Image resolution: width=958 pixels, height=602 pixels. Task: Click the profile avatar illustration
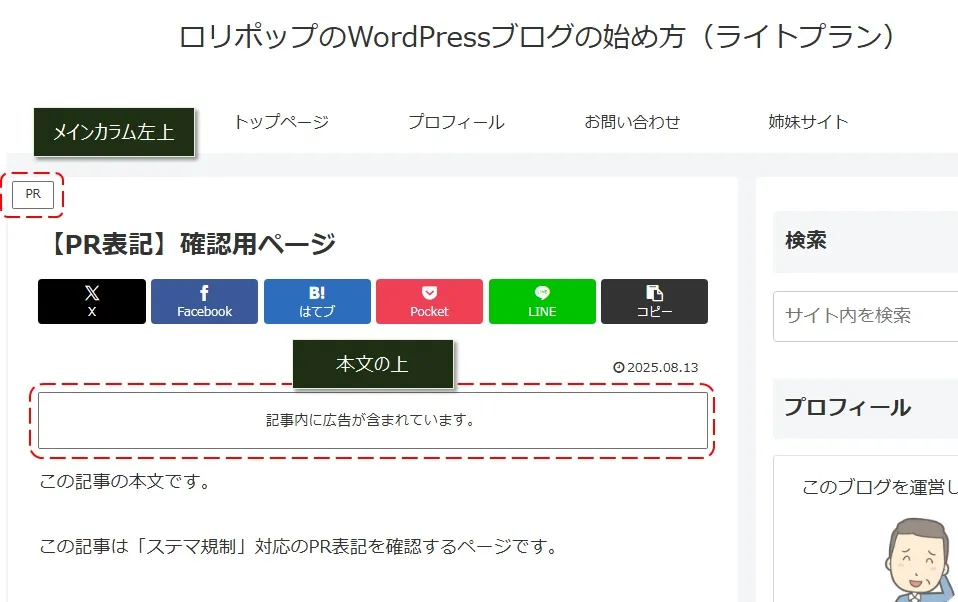(x=922, y=560)
